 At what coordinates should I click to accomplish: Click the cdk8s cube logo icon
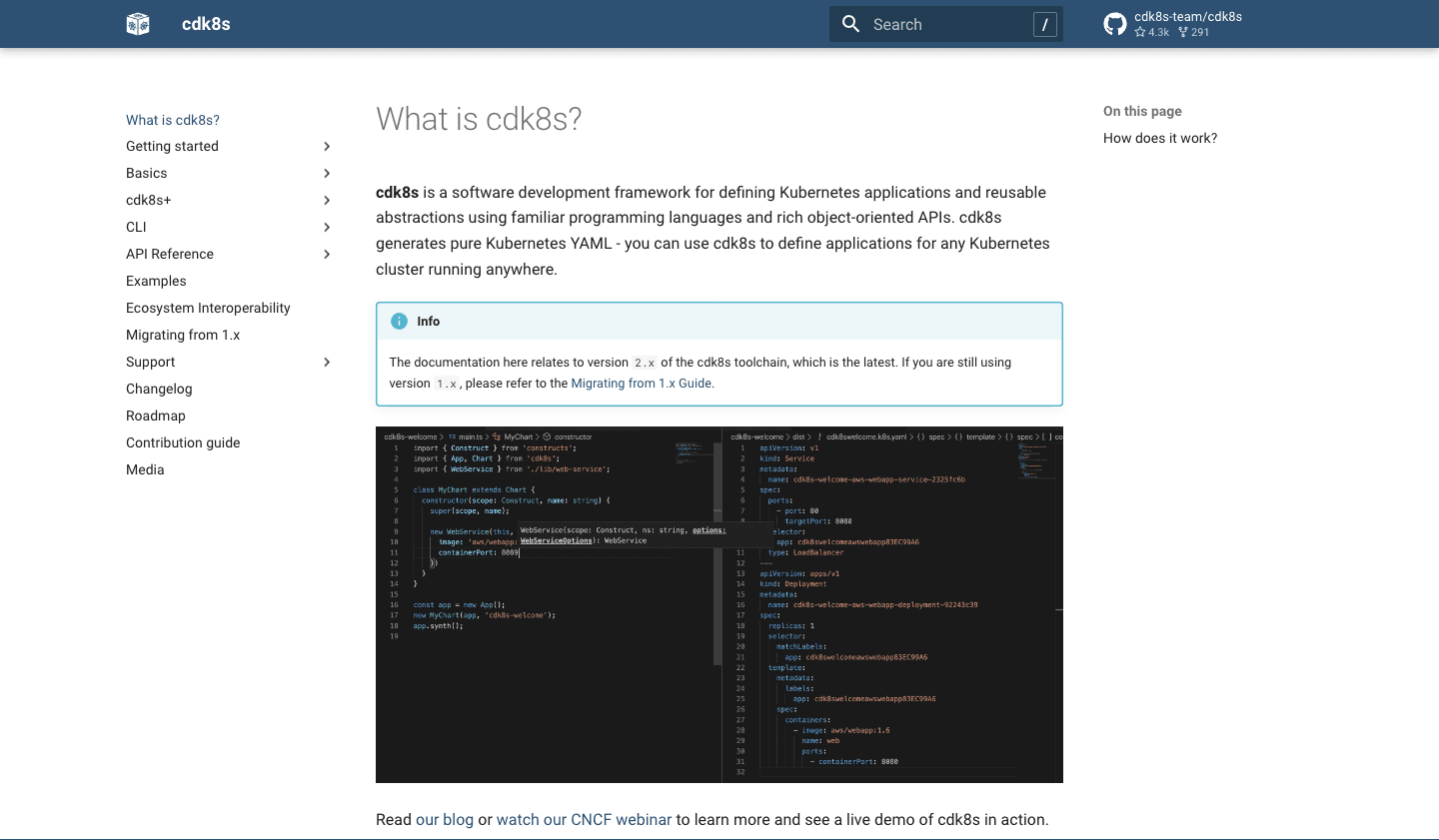[138, 24]
